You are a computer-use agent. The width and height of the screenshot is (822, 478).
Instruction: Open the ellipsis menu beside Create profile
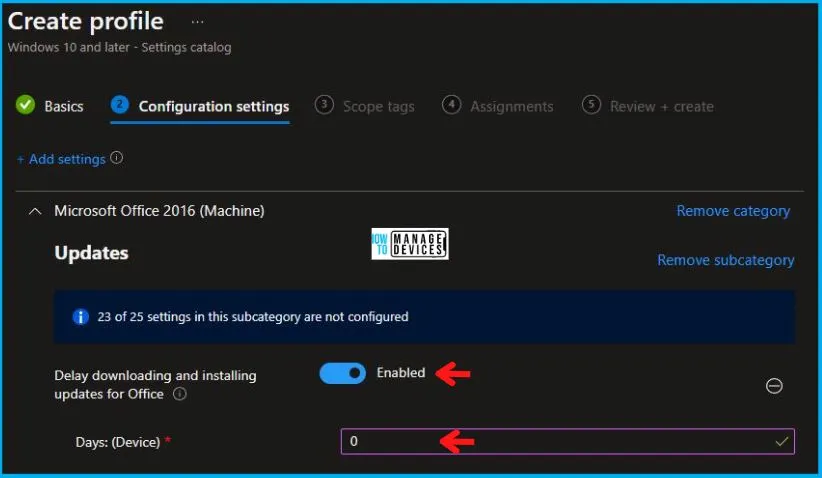click(x=196, y=21)
